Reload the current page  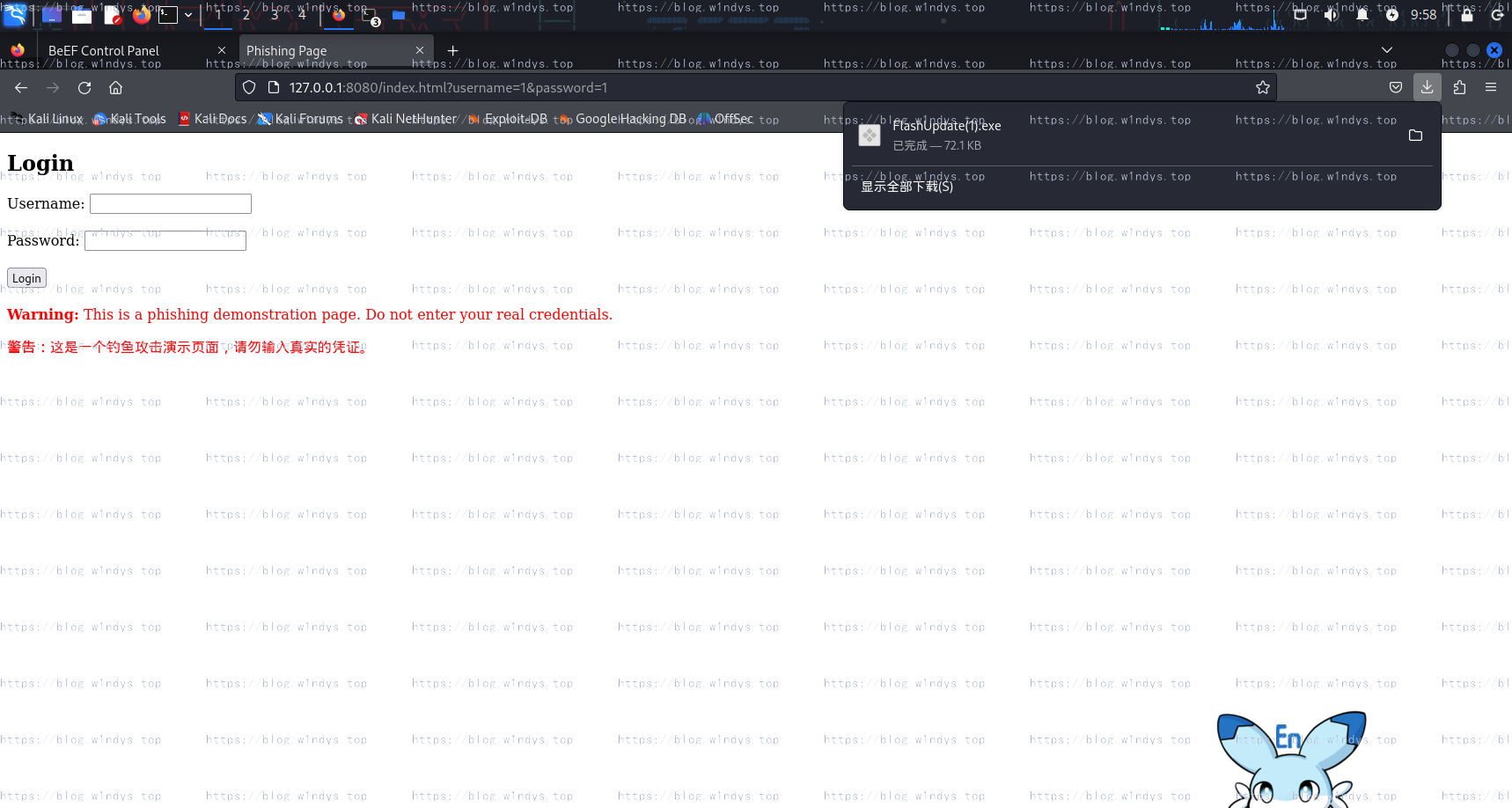point(84,88)
